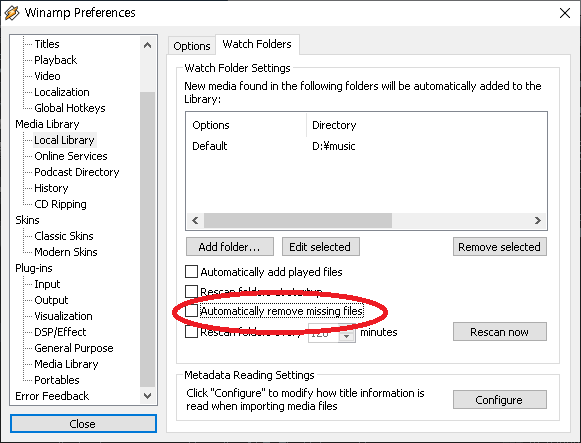Open Localization settings
The image size is (581, 443).
click(62, 92)
